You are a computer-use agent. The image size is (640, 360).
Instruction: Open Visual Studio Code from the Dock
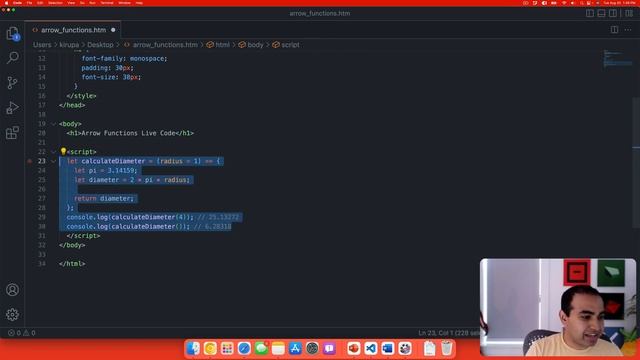click(371, 348)
